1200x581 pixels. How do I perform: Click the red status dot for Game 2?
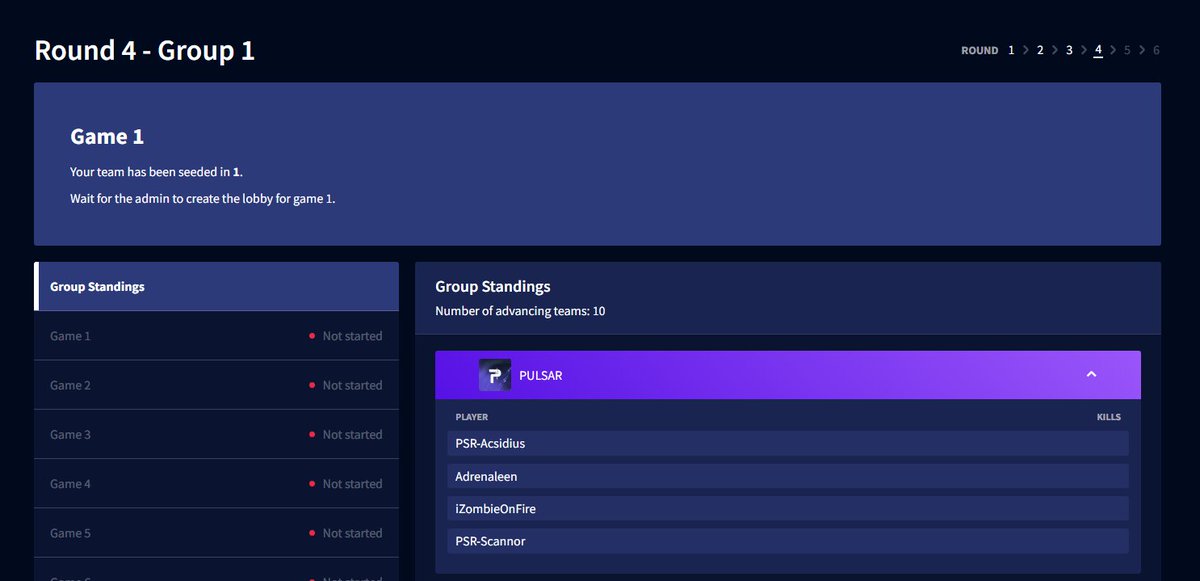click(312, 385)
